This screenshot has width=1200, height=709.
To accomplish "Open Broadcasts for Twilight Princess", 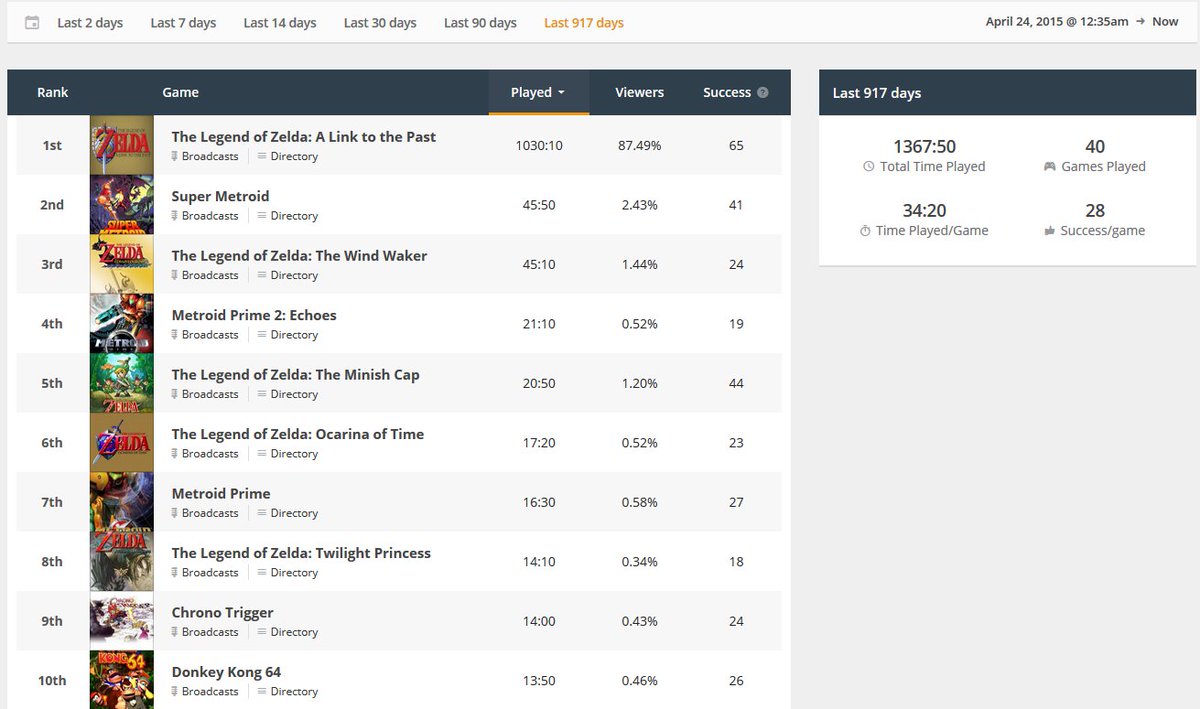I will [205, 573].
